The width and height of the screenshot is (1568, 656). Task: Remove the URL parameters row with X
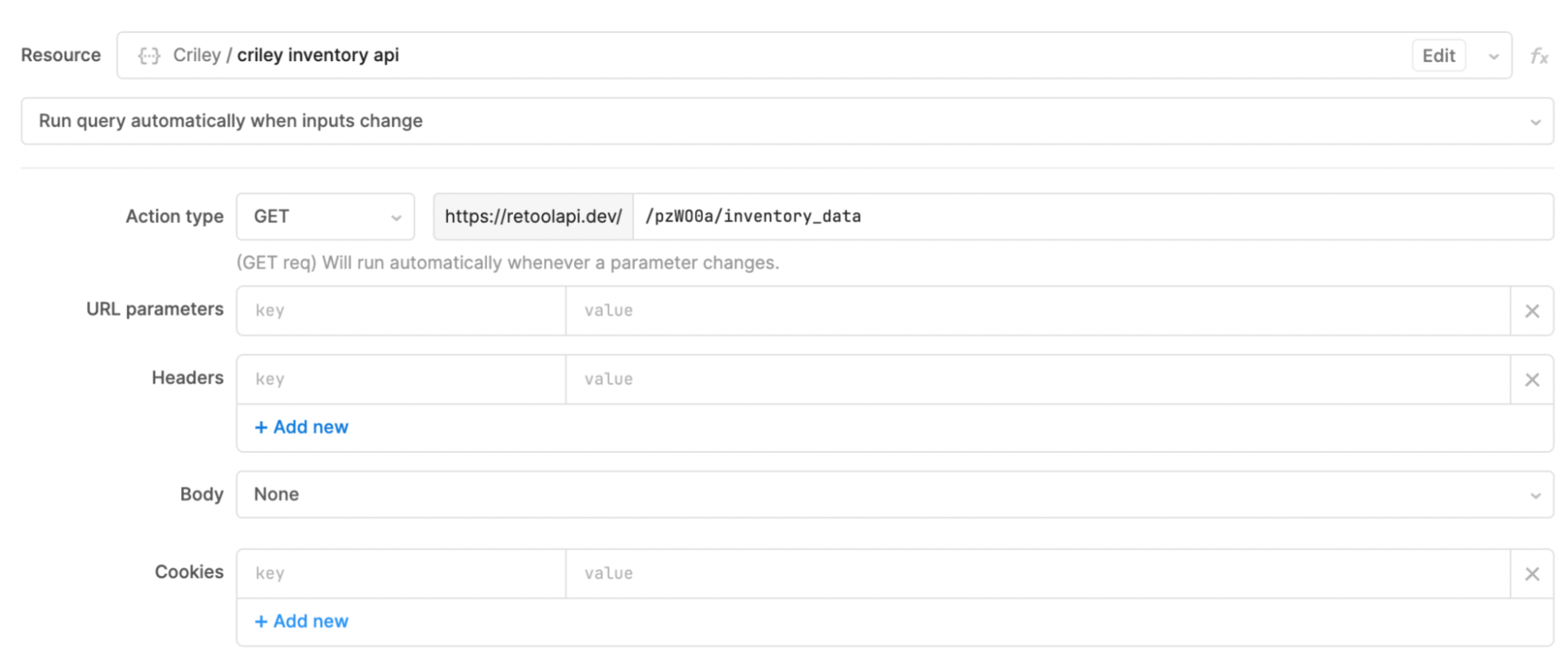(1531, 311)
